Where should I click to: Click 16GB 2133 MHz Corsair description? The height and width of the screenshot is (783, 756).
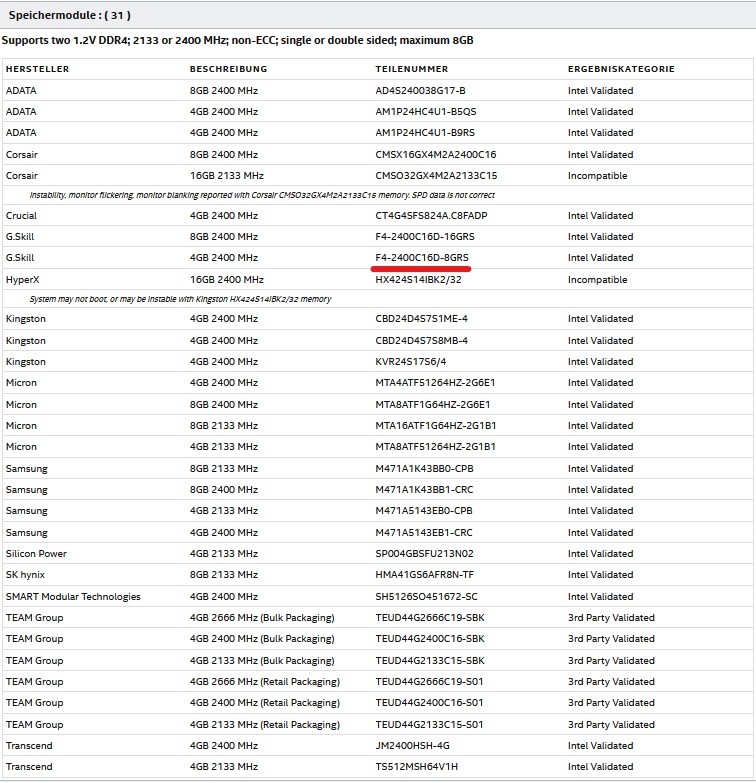tap(226, 175)
